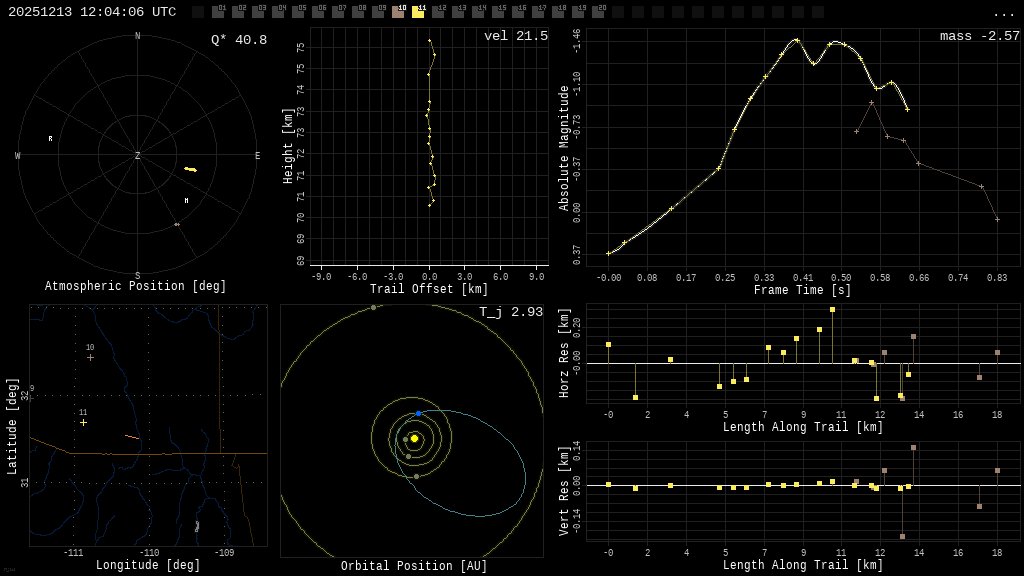Toggle station square 15
This screenshot has height=576, width=1024.
(x=498, y=12)
